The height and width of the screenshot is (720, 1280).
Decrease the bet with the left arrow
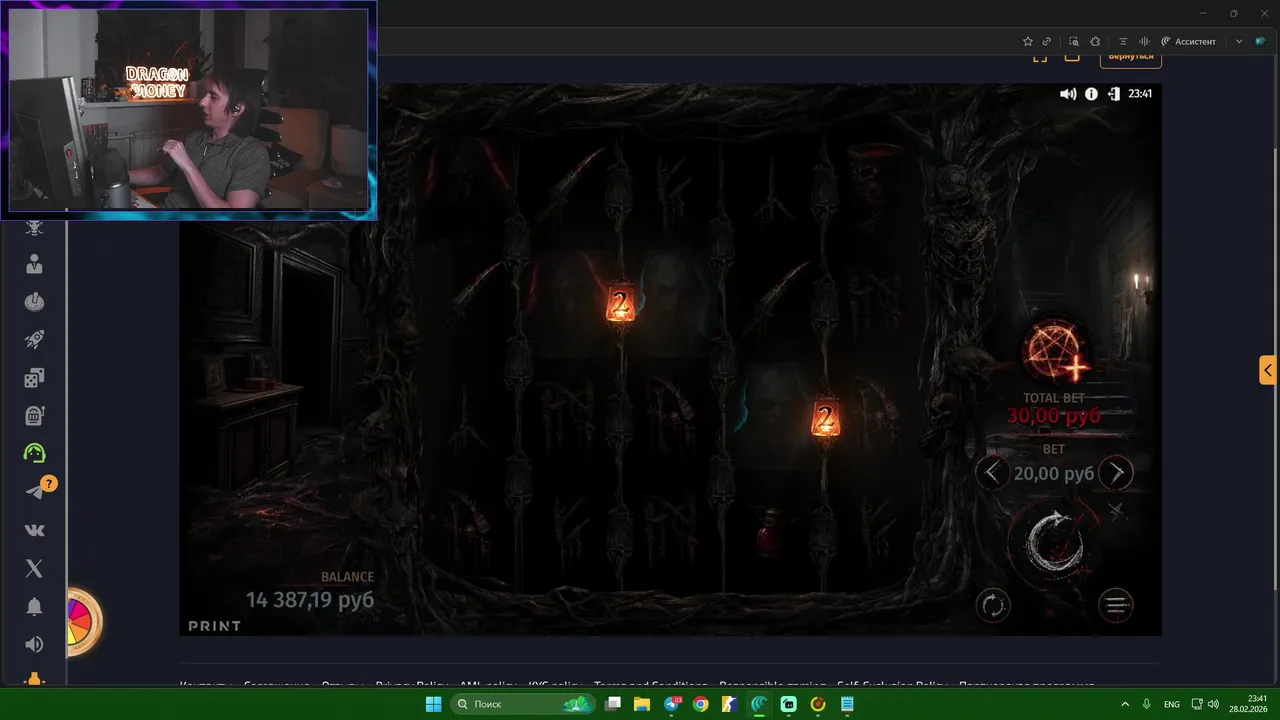(x=992, y=473)
